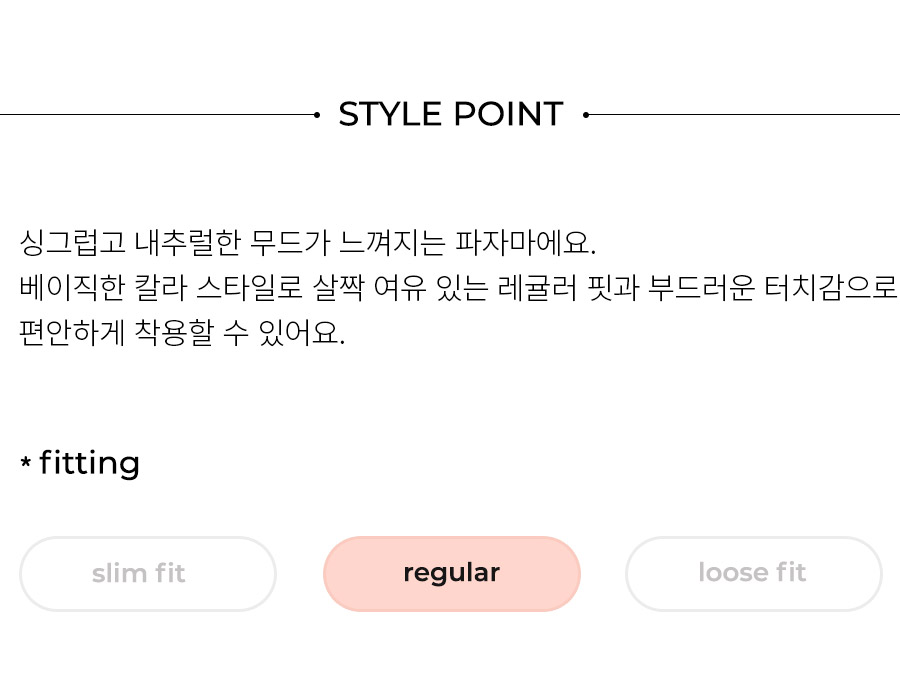
Task: Click the line starting with 싱그럽고
Action: point(308,243)
